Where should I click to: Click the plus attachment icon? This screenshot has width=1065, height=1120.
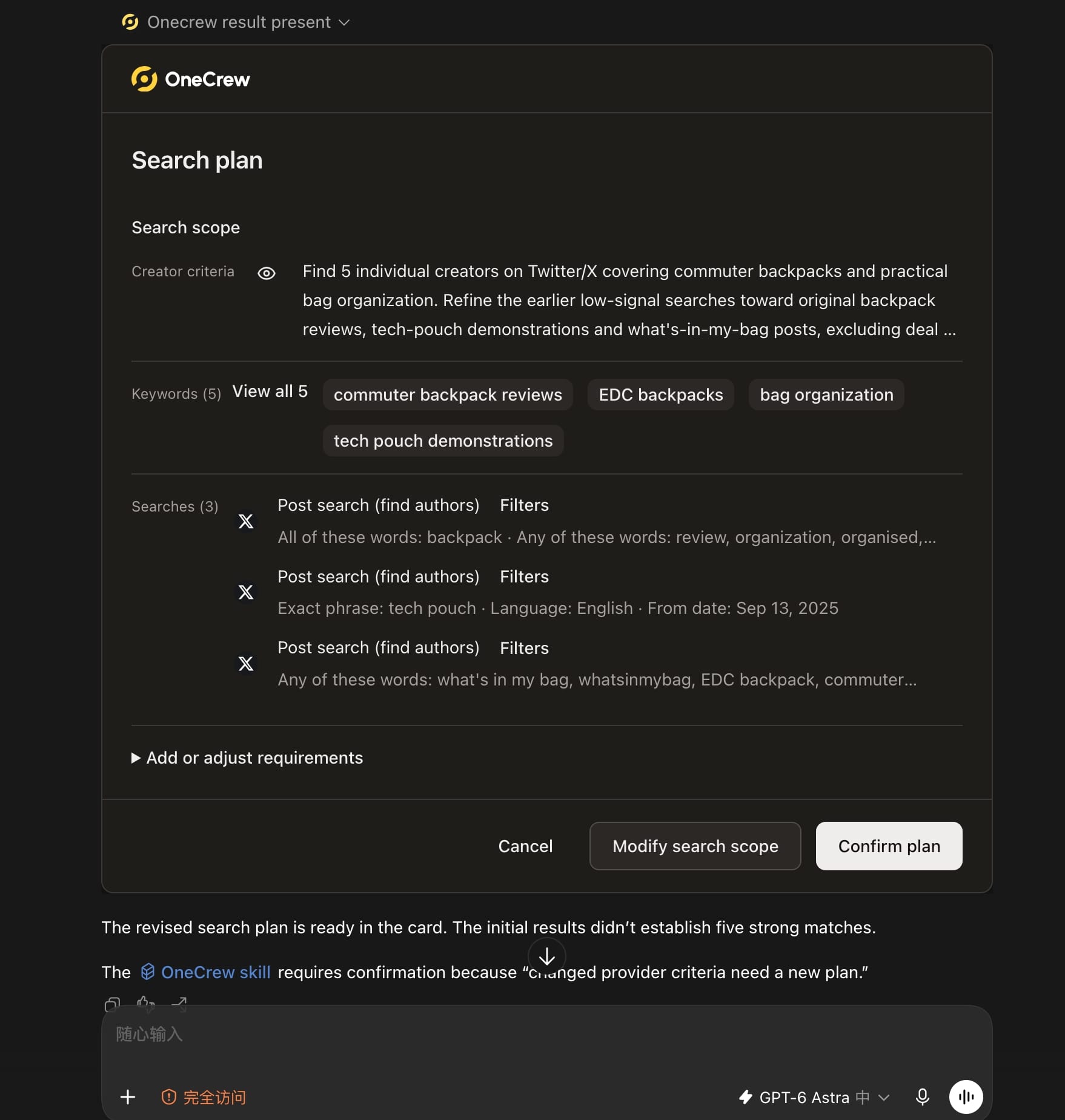[128, 1097]
